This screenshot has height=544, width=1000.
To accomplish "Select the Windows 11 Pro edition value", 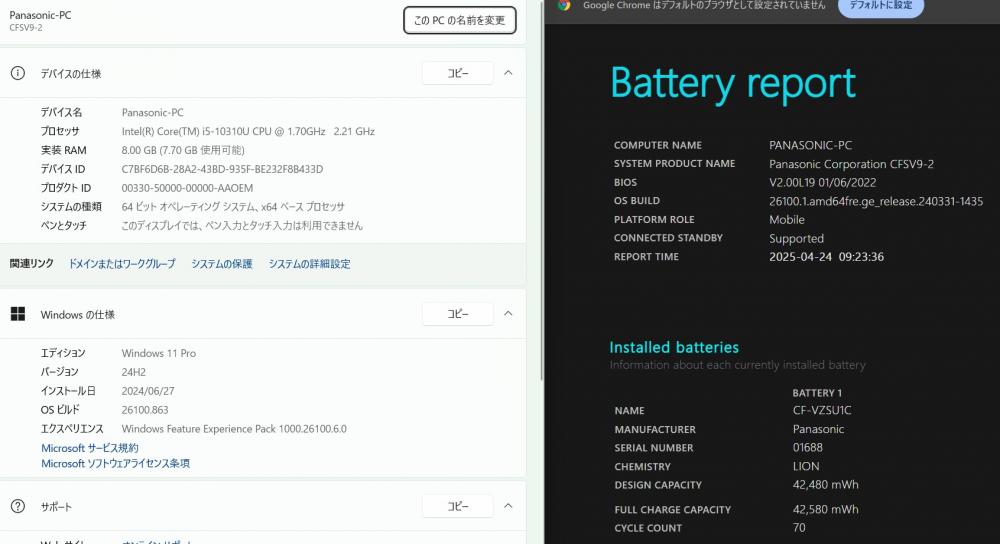I will (159, 353).
